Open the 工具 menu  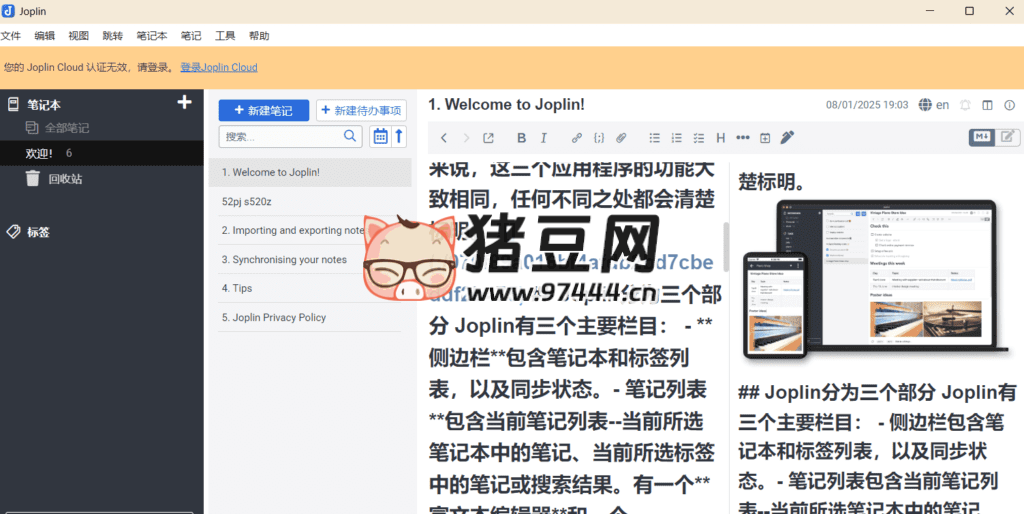[225, 36]
